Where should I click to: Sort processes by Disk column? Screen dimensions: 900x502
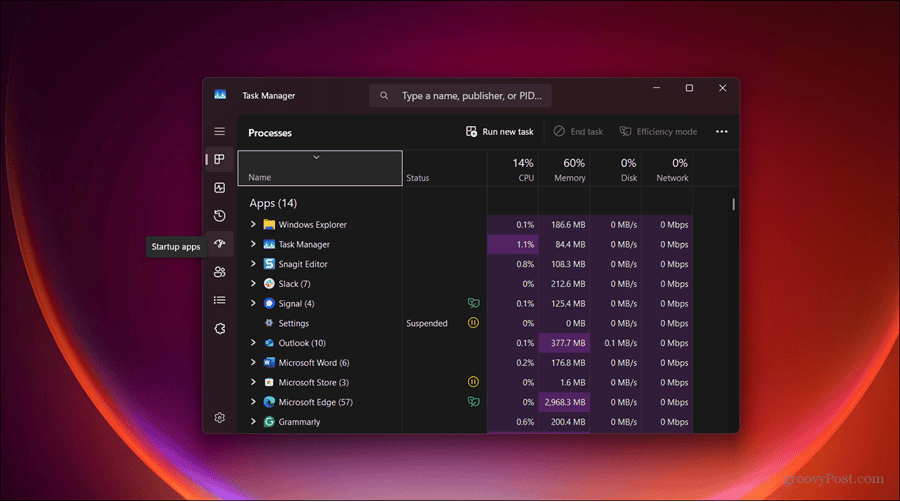point(615,168)
